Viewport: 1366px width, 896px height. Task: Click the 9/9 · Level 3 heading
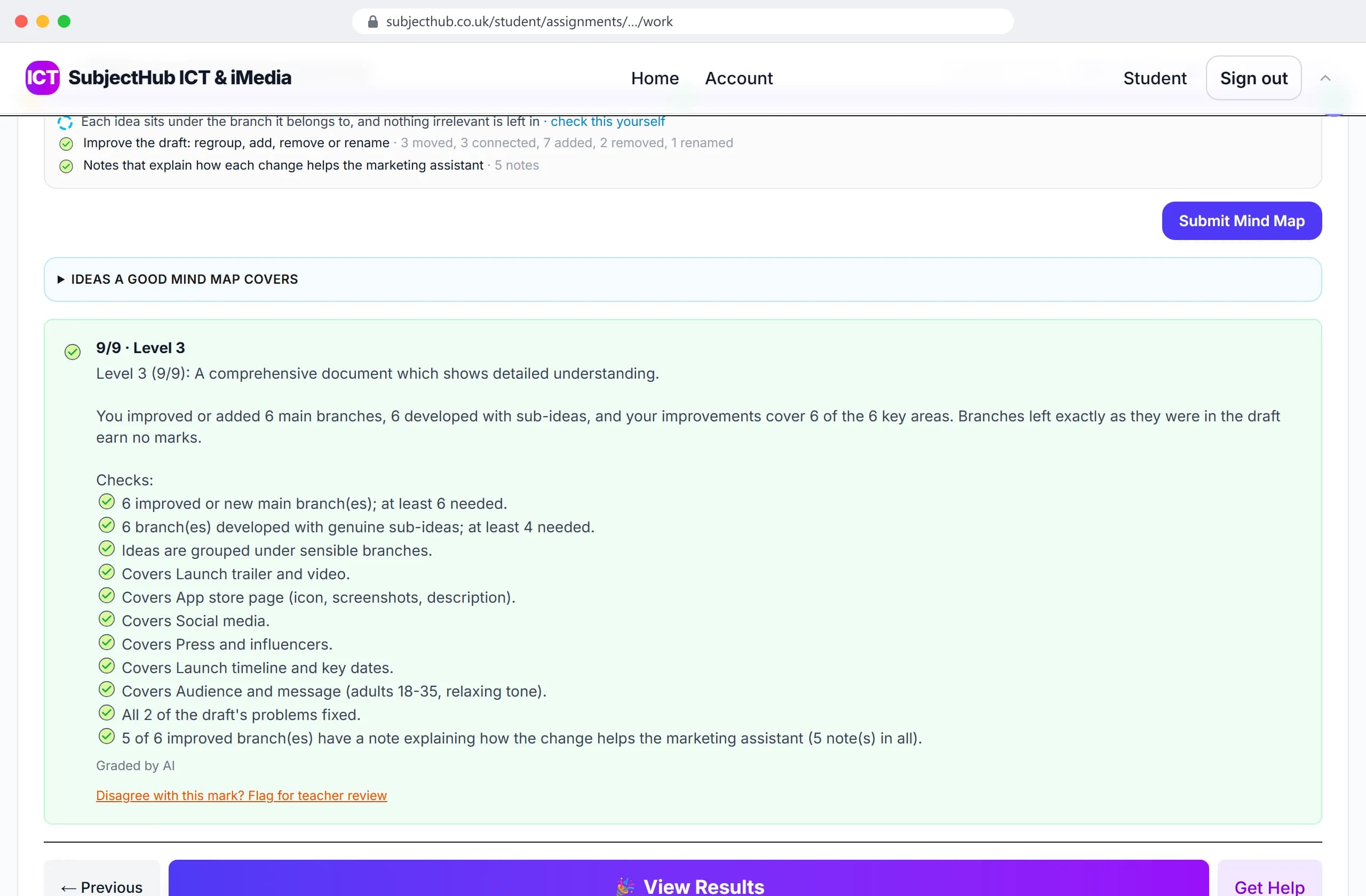tap(141, 348)
